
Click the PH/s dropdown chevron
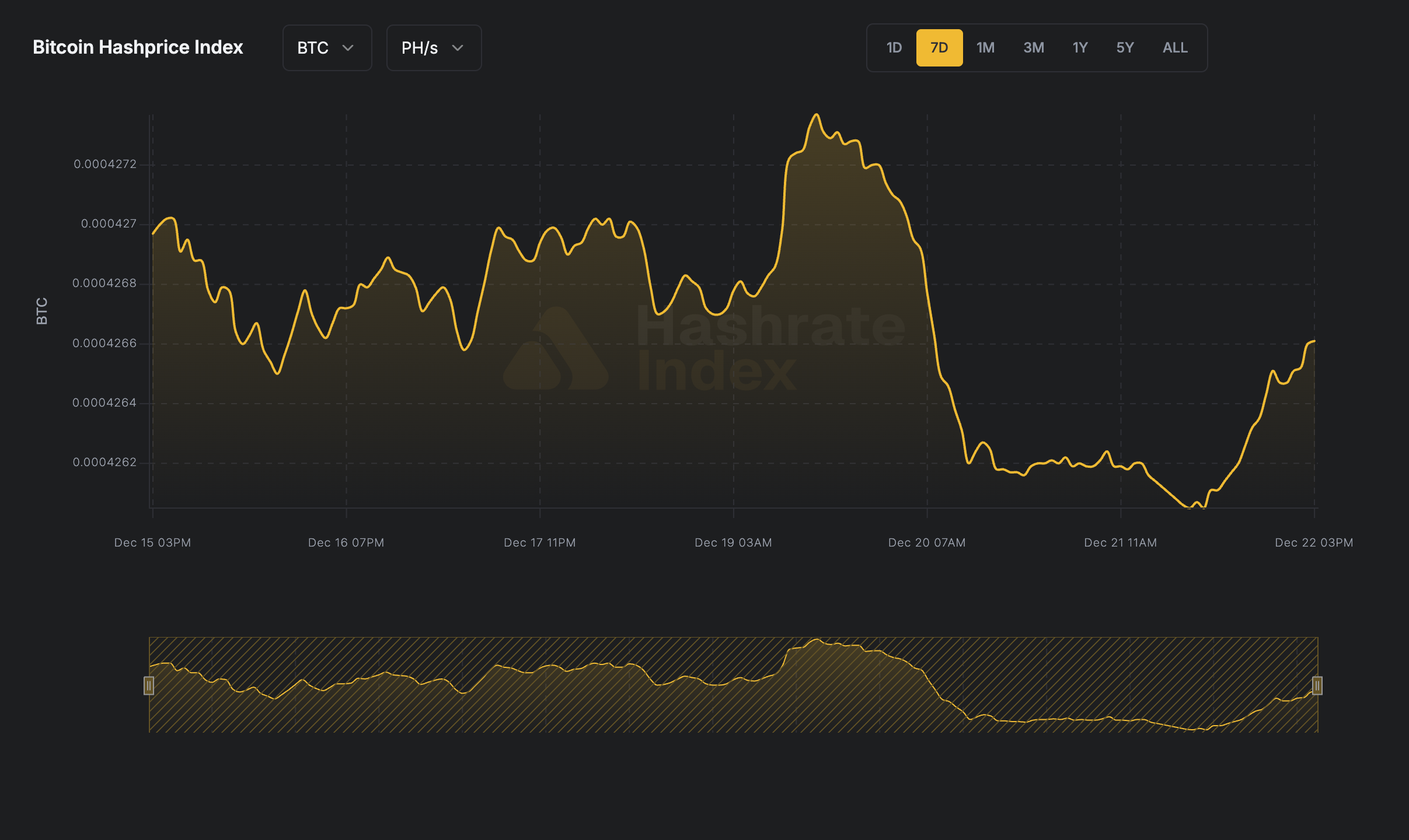click(x=458, y=48)
